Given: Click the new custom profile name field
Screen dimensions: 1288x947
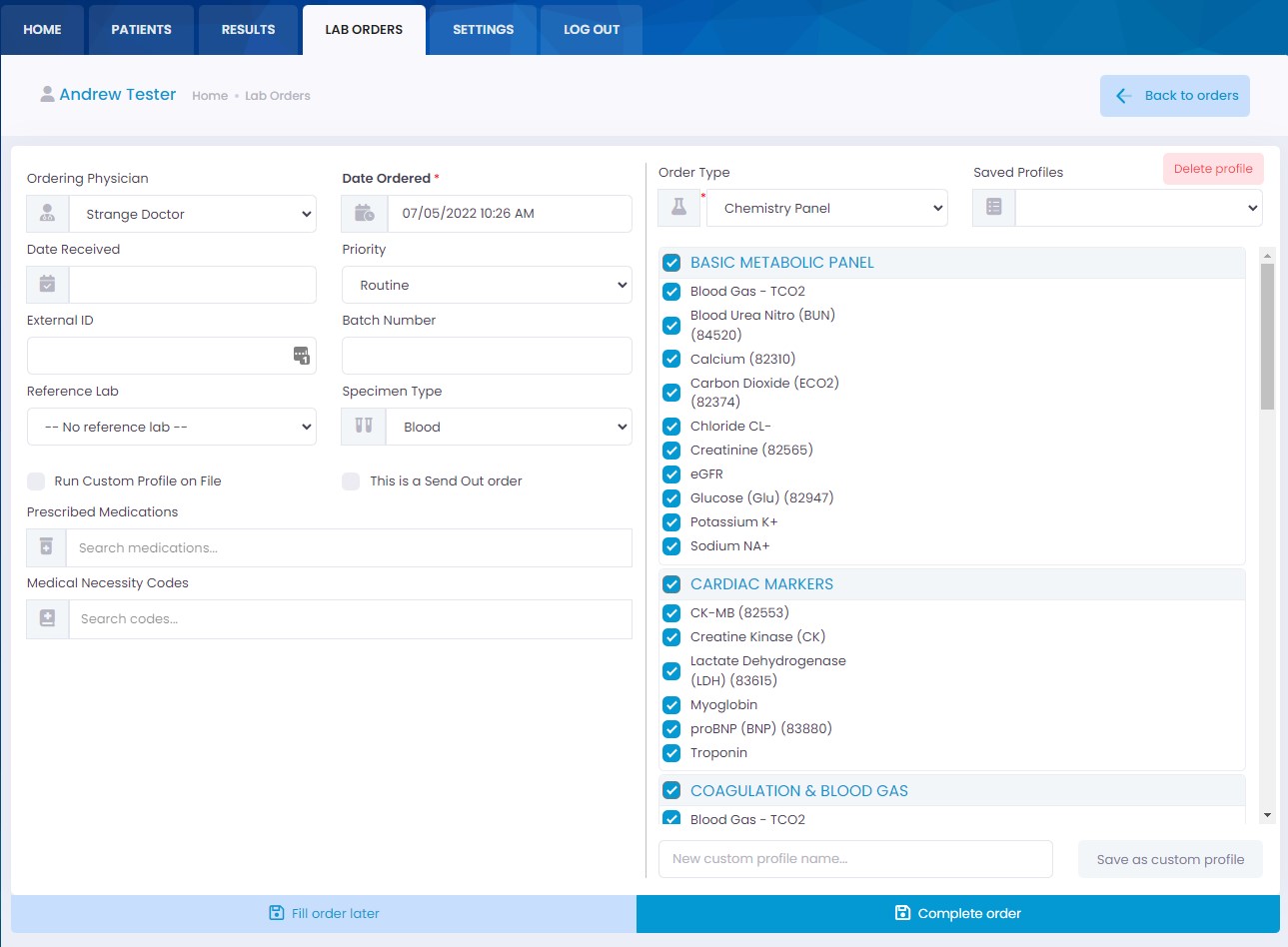Looking at the screenshot, I should [855, 858].
